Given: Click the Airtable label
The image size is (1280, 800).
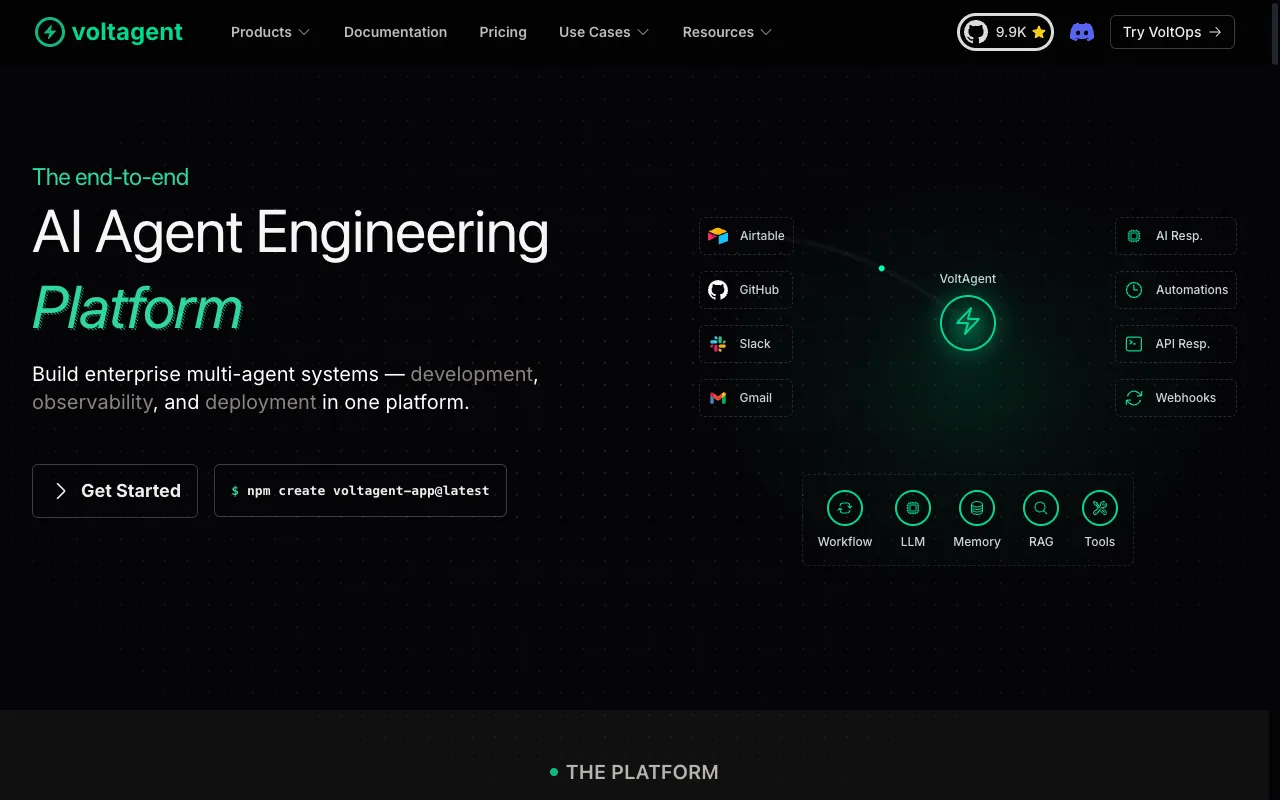Looking at the screenshot, I should (762, 236).
